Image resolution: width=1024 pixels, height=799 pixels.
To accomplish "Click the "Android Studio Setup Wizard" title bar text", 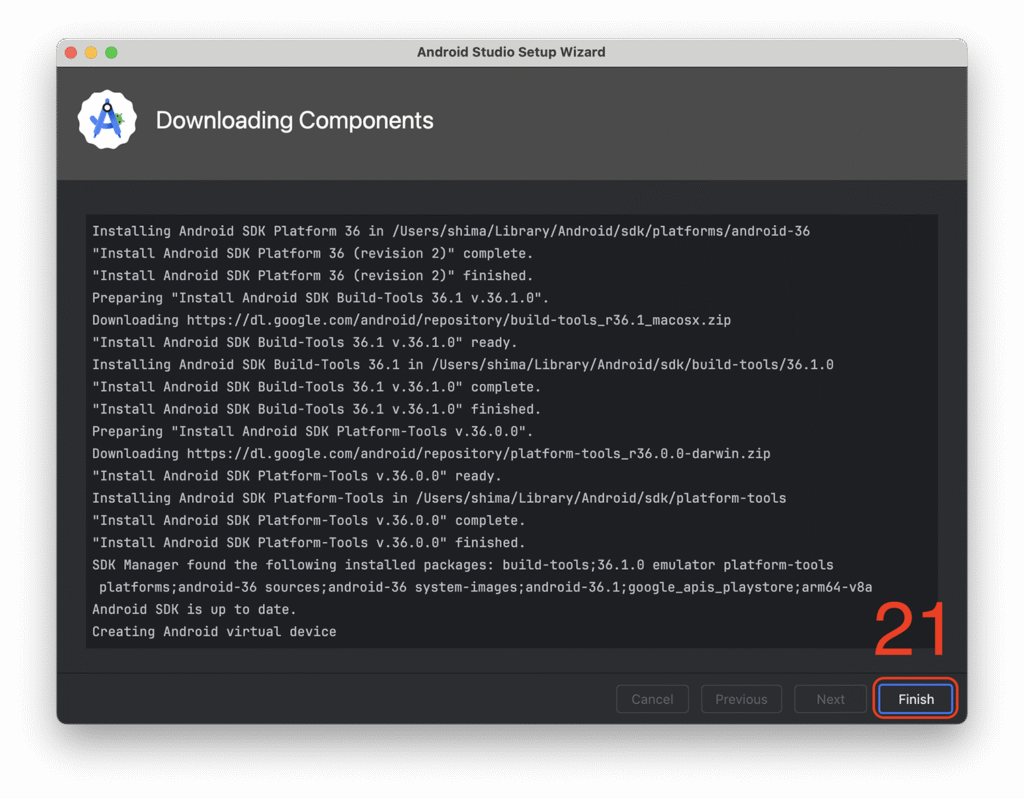I will [x=511, y=52].
